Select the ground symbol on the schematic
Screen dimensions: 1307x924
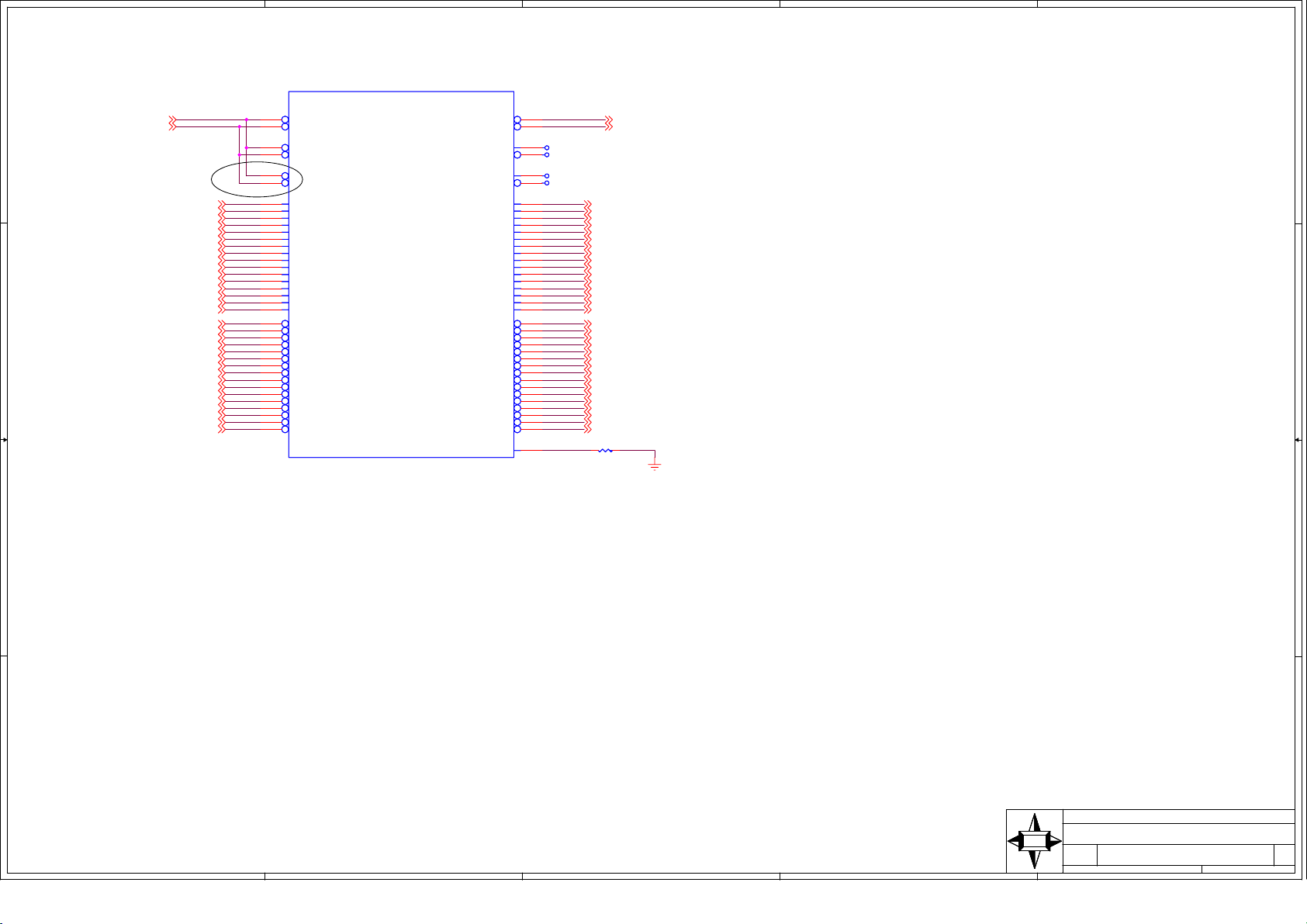click(655, 465)
